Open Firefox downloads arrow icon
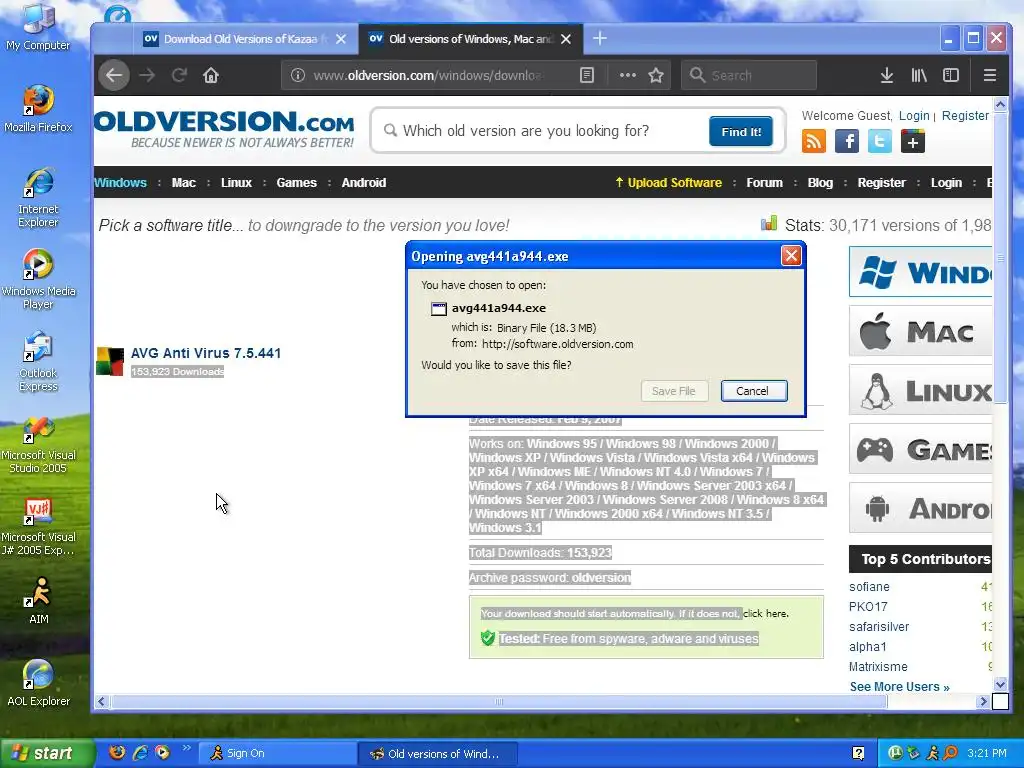This screenshot has height=768, width=1024. coord(886,75)
